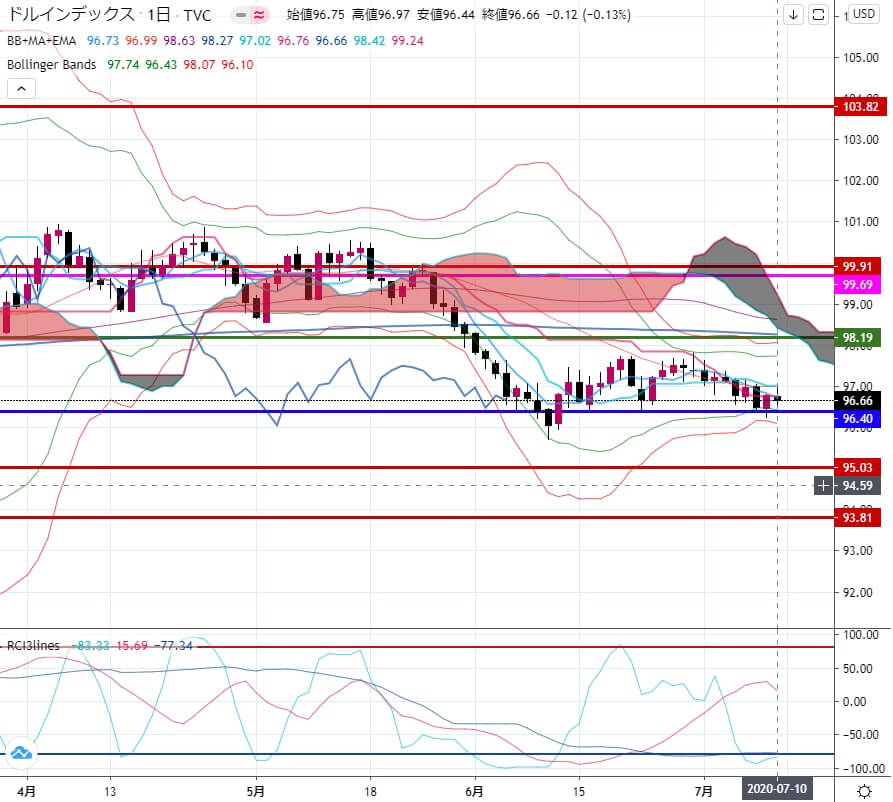Toggle fullscreen with the square bracket icon

click(818, 15)
